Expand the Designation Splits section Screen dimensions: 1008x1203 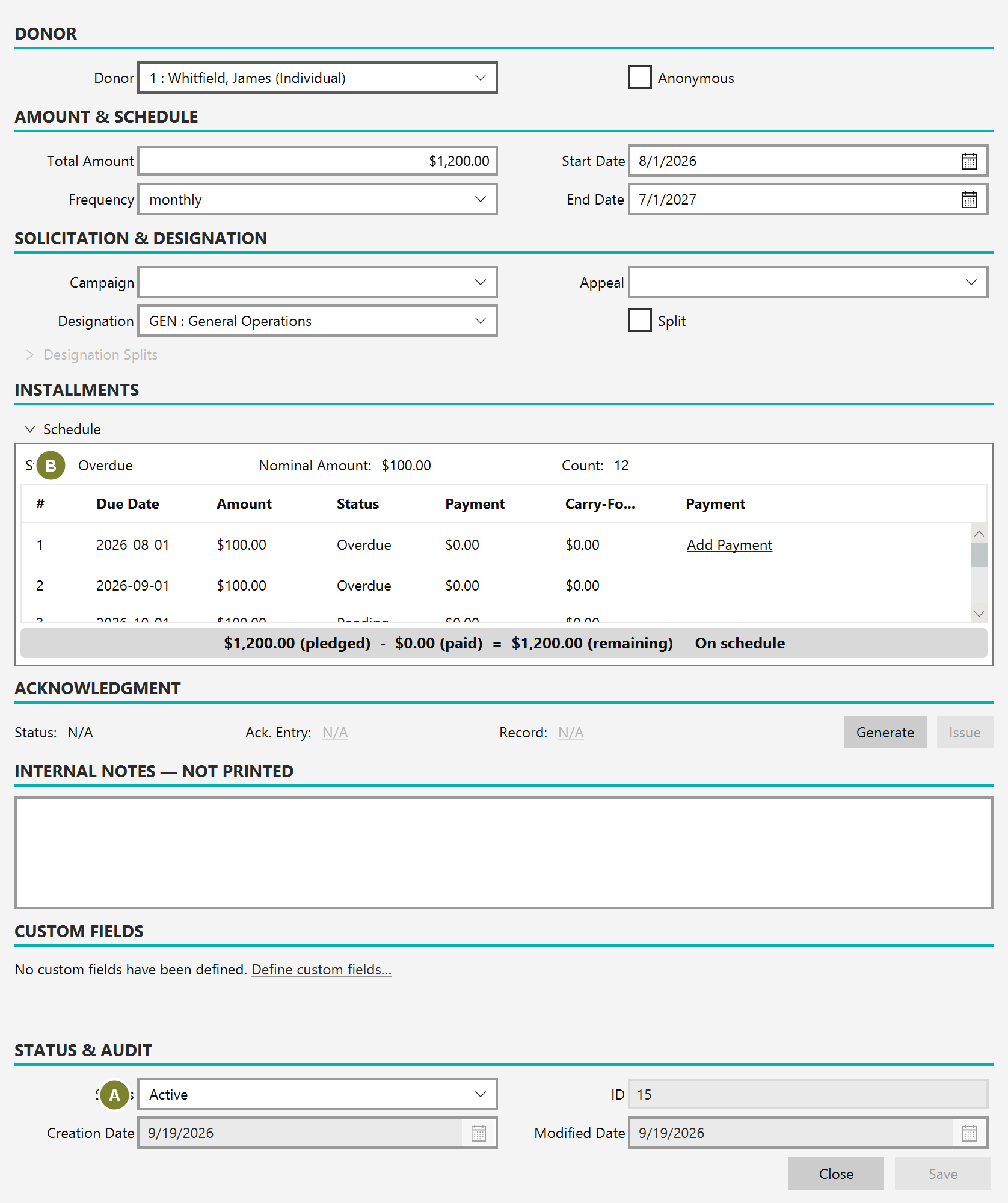click(x=91, y=355)
